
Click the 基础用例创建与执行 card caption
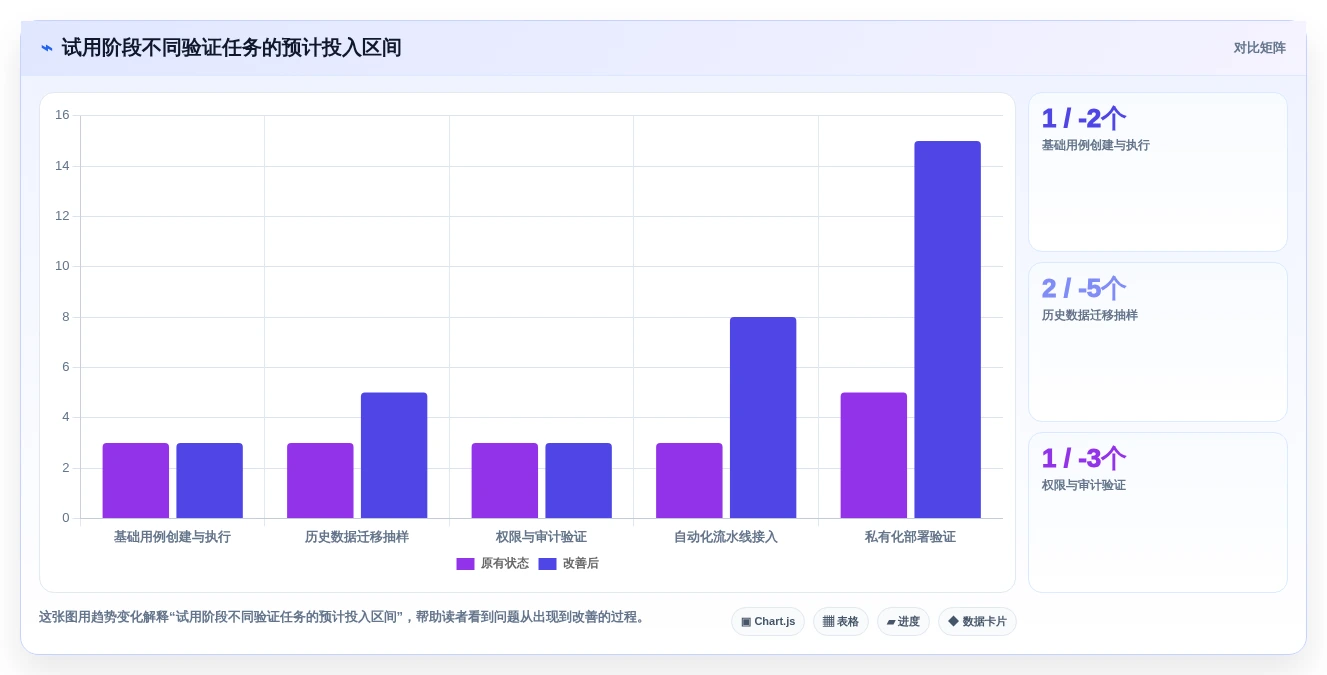tap(1096, 145)
